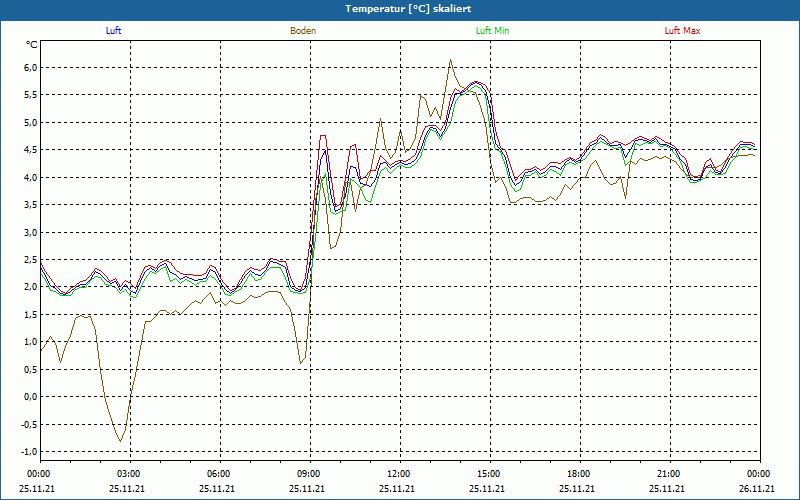Click the °C unit label on the axis
This screenshot has height=500, width=800.
[32, 45]
